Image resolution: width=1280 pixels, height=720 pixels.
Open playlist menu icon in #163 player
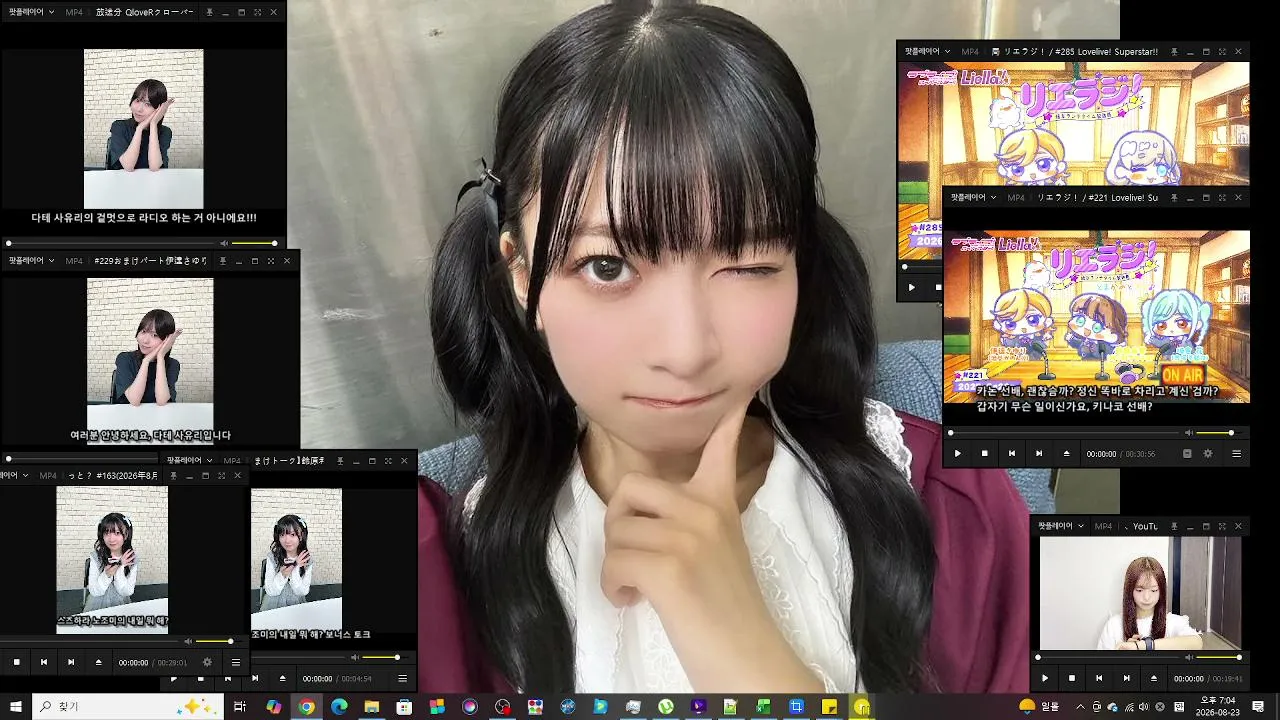pos(236,662)
